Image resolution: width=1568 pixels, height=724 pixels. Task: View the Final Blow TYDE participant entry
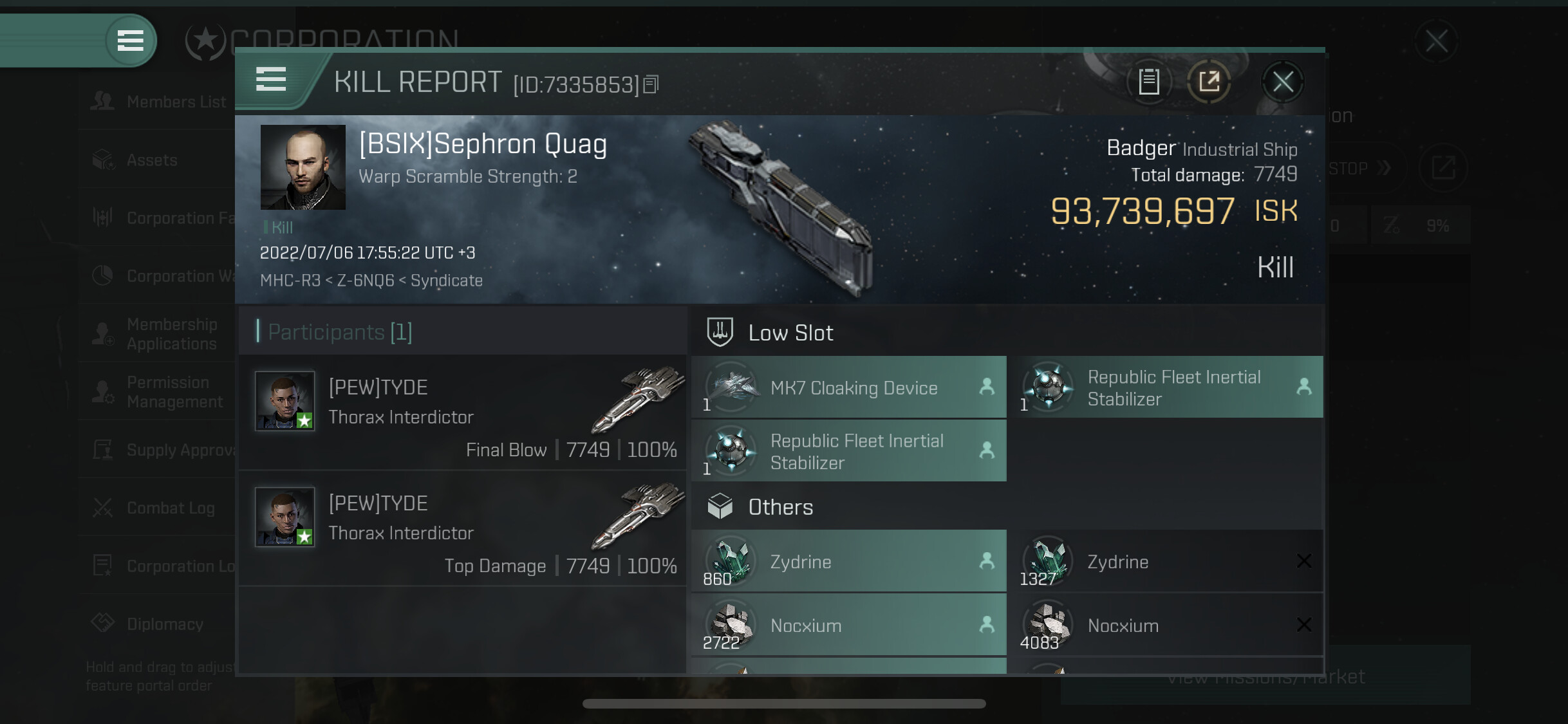pyautogui.click(x=462, y=412)
